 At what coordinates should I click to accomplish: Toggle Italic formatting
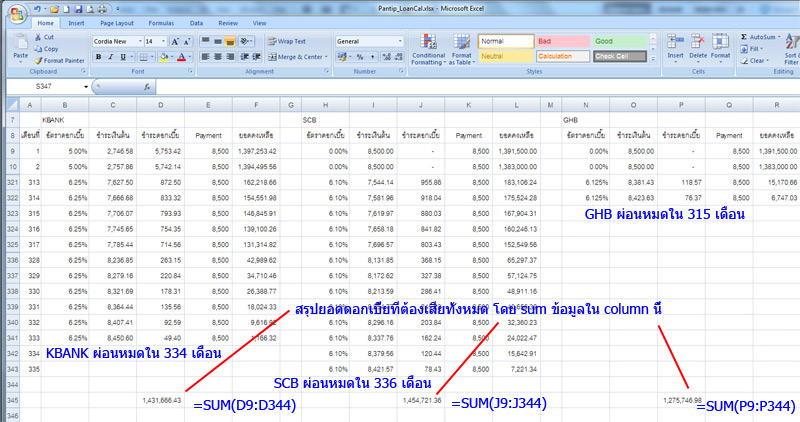[110, 57]
